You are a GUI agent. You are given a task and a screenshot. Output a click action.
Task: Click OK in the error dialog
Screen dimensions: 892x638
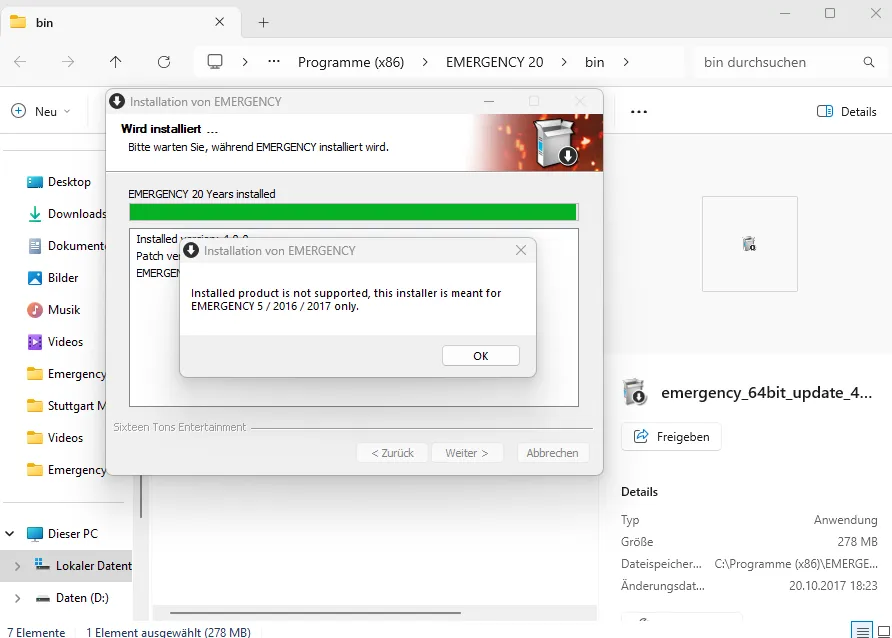[x=480, y=356]
